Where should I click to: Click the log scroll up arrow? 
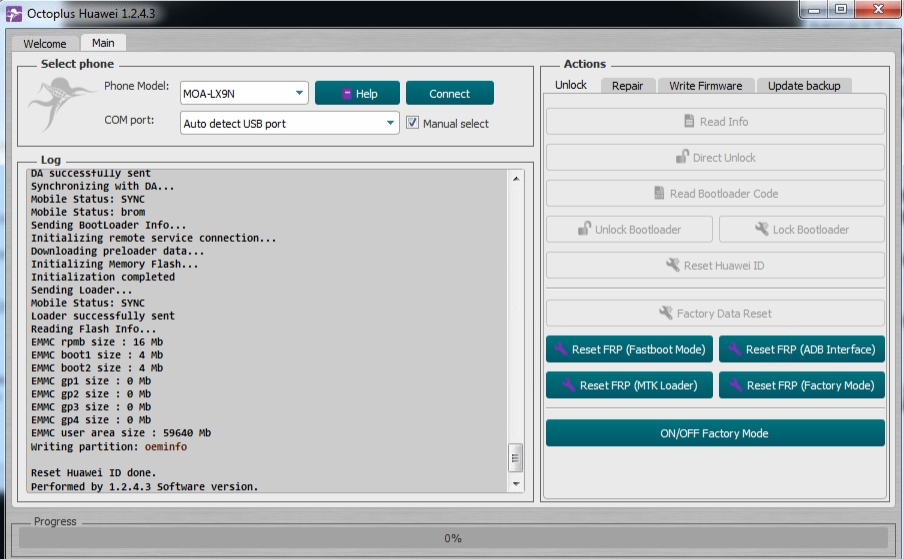click(x=515, y=179)
